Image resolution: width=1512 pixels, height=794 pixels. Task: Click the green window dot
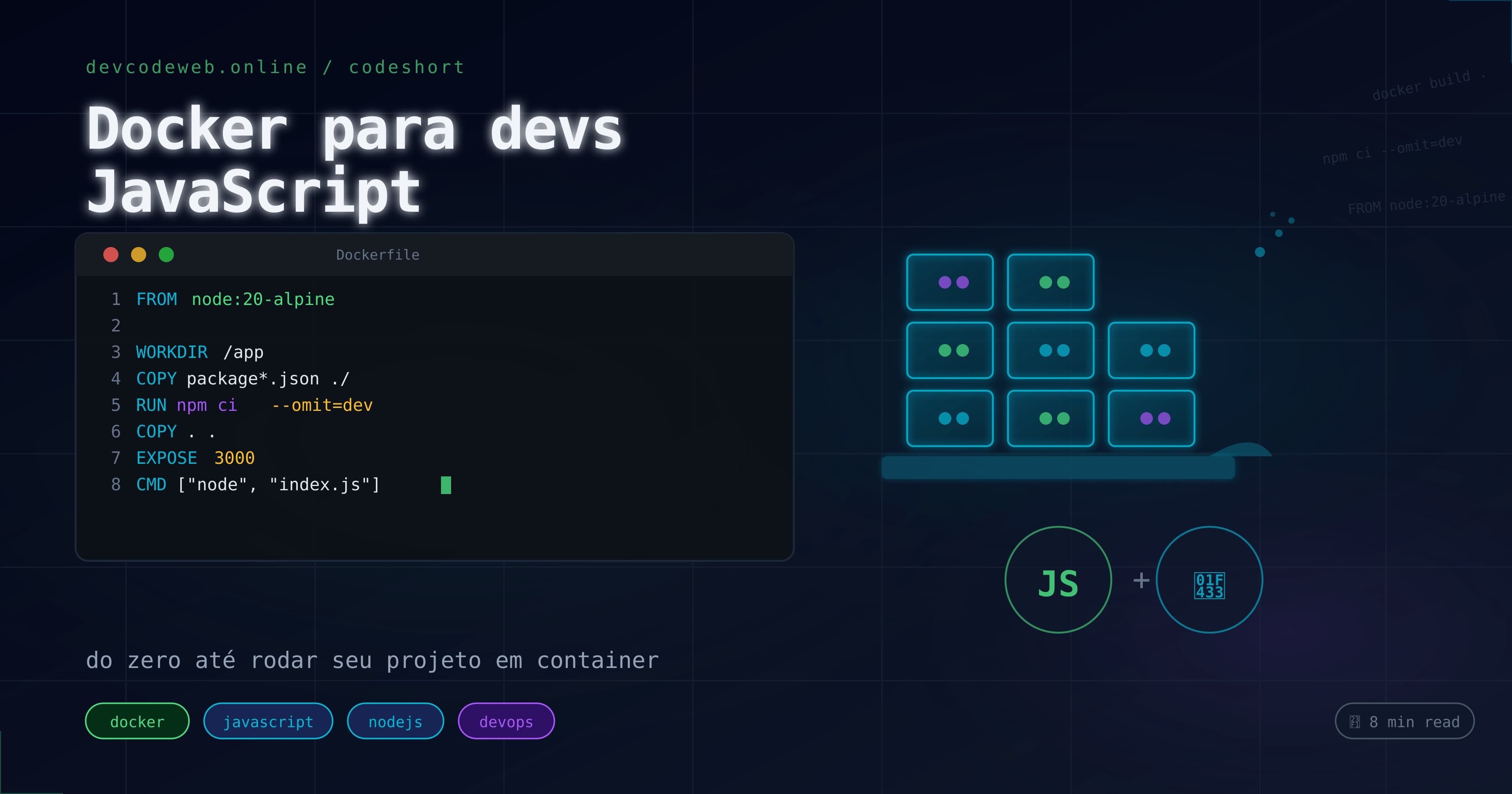pos(166,254)
